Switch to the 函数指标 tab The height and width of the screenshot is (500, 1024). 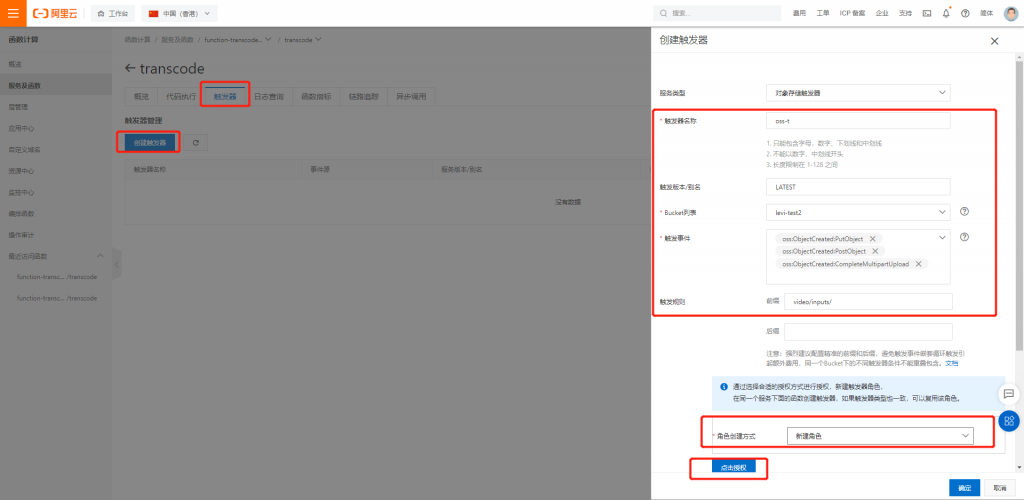click(316, 97)
